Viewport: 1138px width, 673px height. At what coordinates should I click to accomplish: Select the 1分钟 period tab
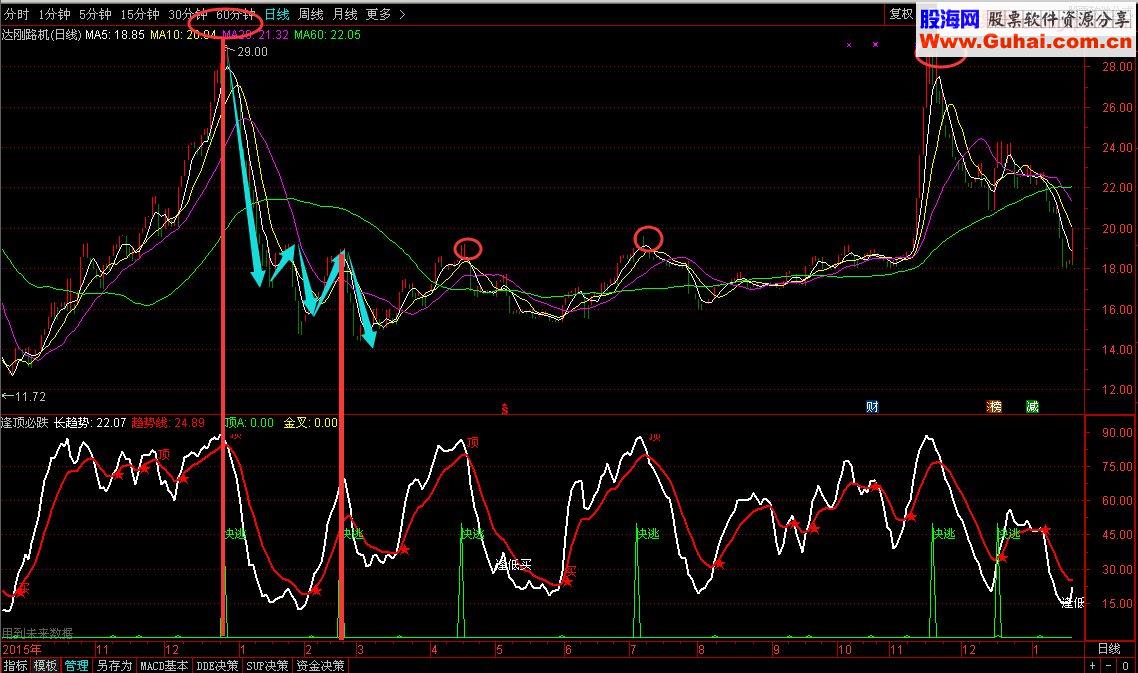[54, 15]
